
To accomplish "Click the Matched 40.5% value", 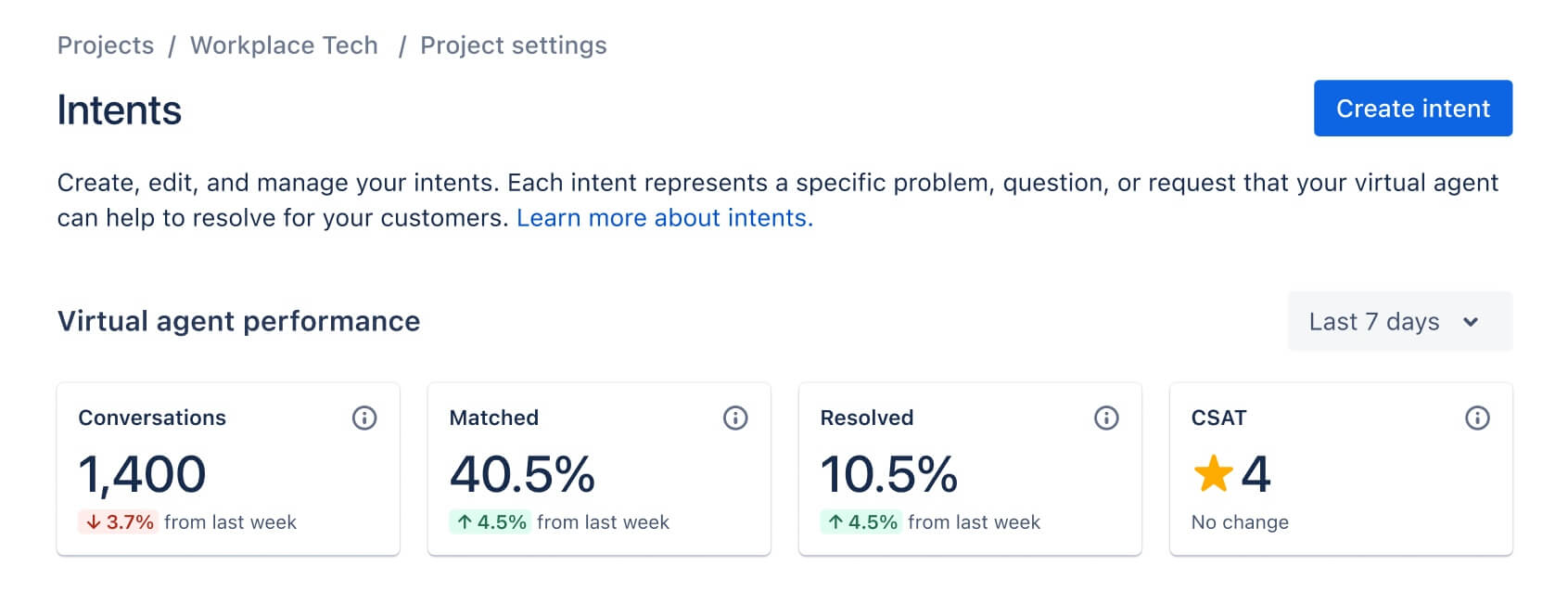I will coord(522,474).
